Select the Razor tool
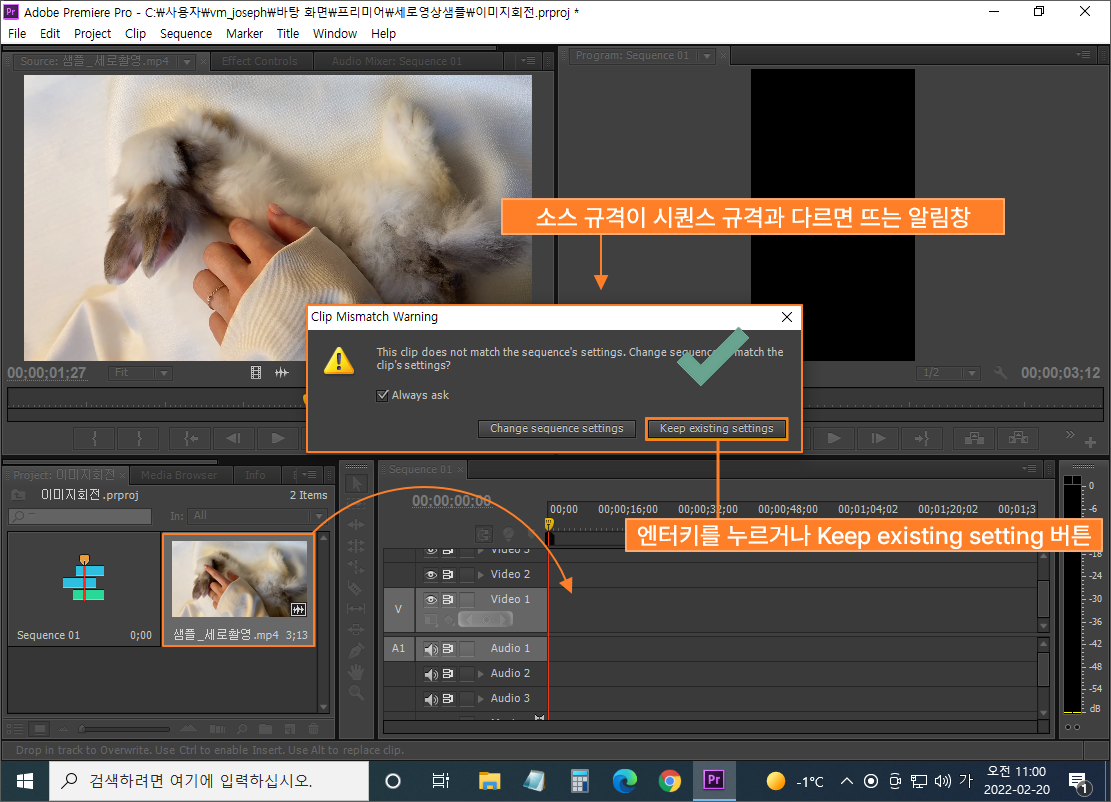The height and width of the screenshot is (802, 1111). [x=356, y=588]
